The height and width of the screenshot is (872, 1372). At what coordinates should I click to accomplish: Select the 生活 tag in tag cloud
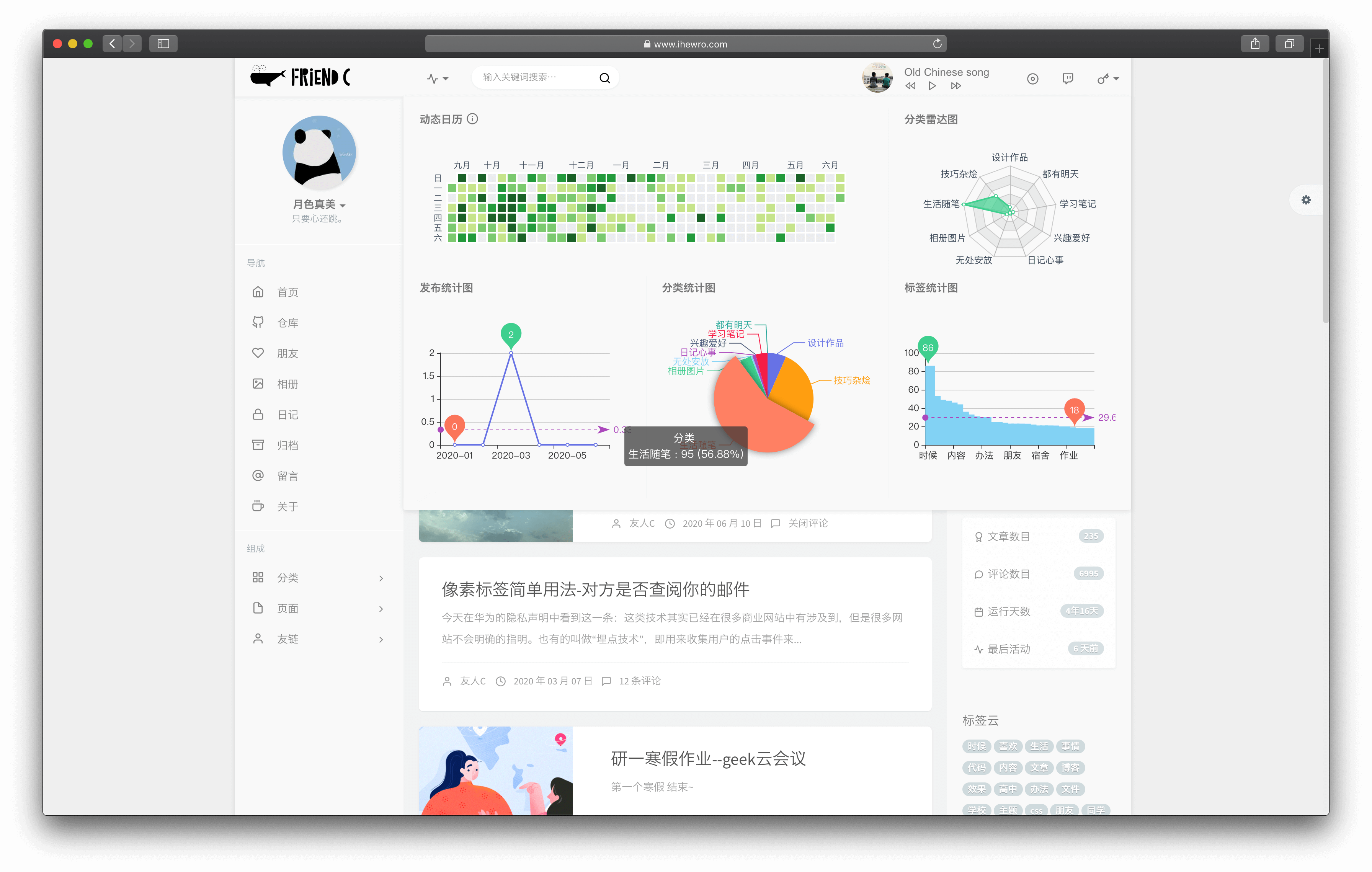1039,747
